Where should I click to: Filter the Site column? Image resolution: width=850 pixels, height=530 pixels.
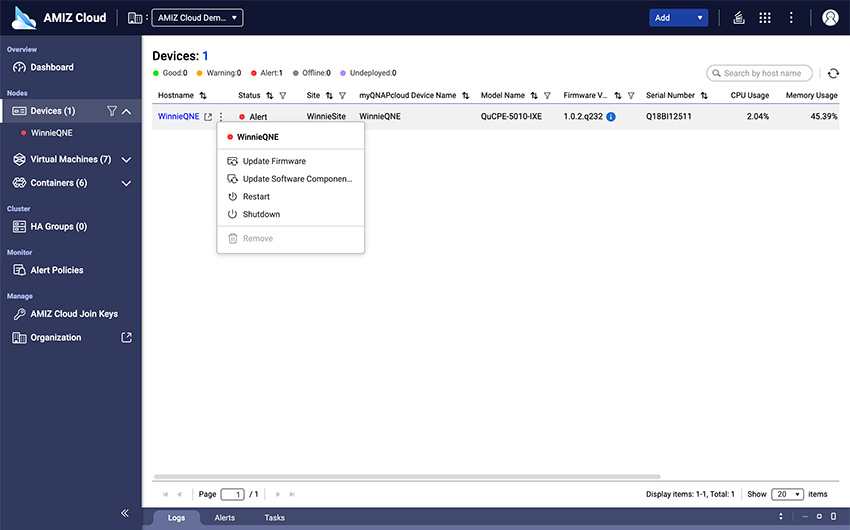pos(342,95)
